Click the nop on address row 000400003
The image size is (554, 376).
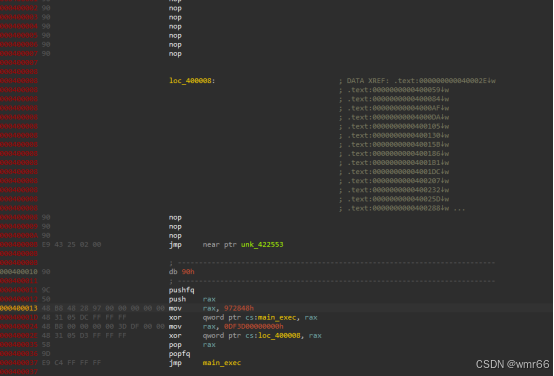point(175,17)
